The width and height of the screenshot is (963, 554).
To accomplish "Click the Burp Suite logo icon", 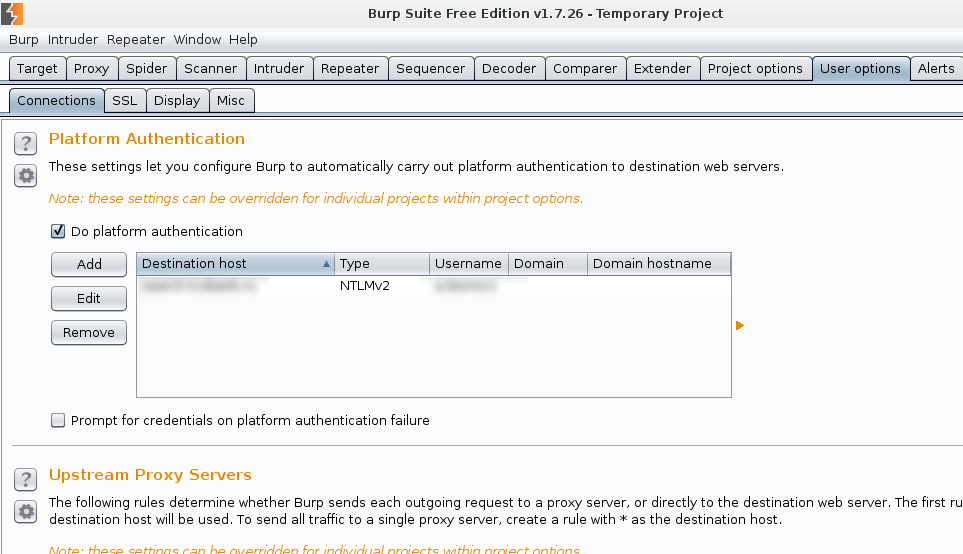I will point(12,14).
